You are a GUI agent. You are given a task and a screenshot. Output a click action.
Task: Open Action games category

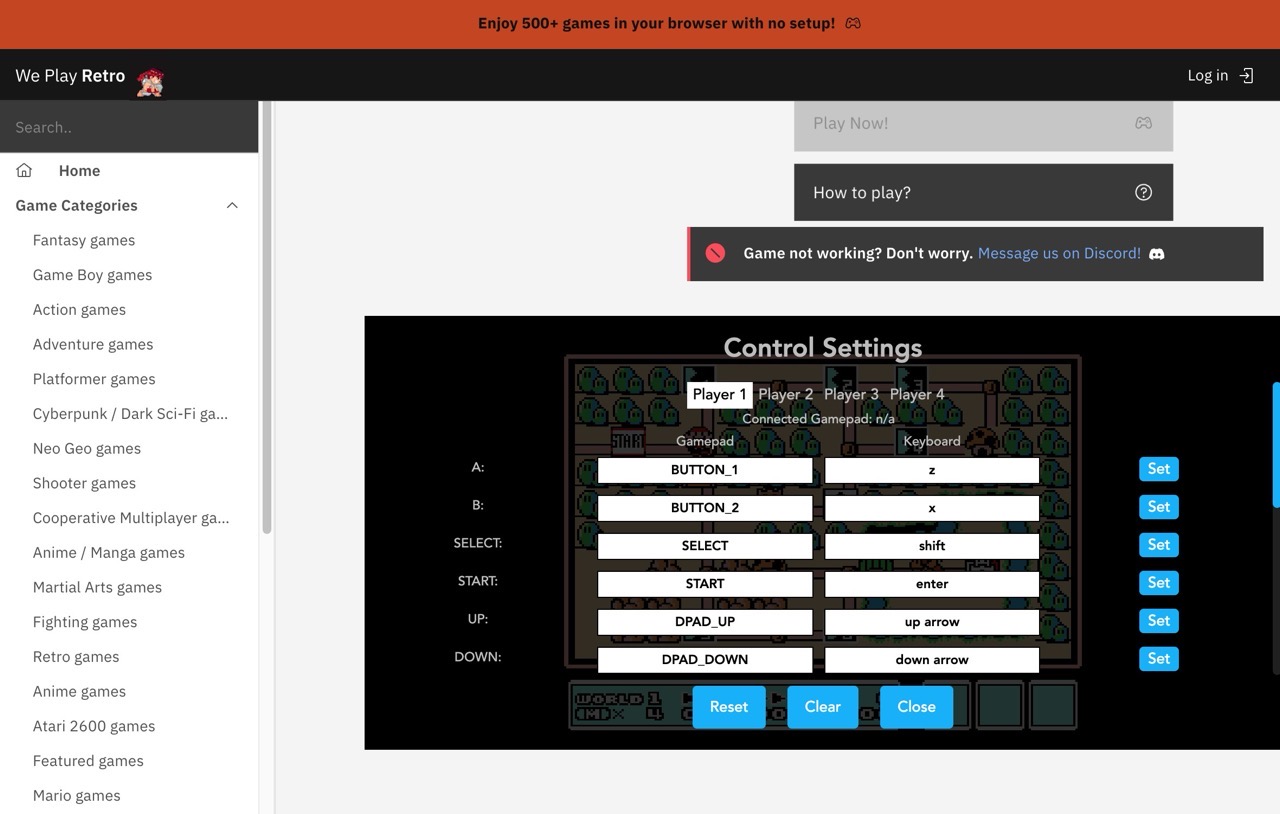[79, 310]
